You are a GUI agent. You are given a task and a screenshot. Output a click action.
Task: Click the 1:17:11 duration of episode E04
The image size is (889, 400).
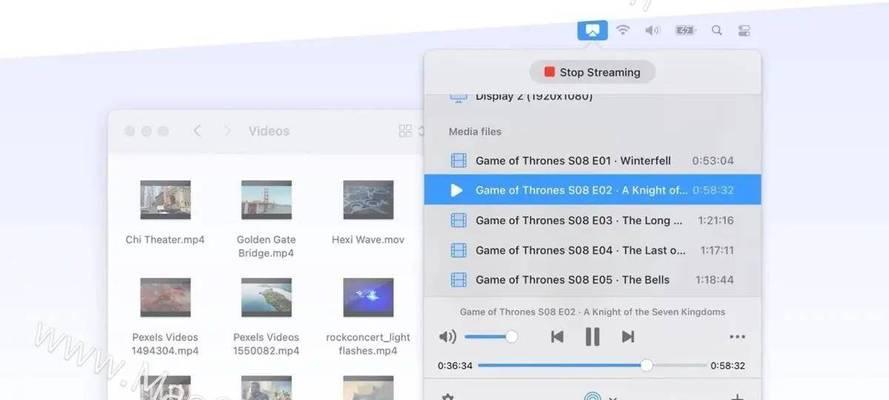point(717,250)
